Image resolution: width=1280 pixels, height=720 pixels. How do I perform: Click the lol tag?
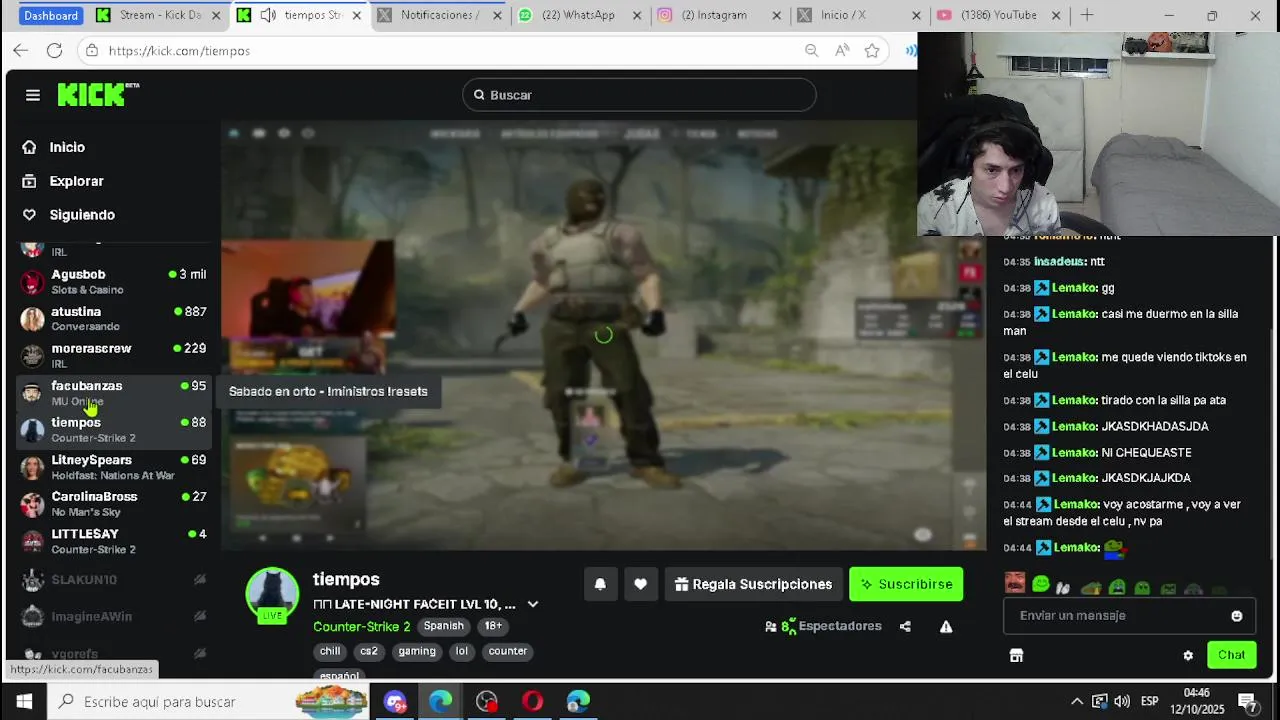coord(461,651)
